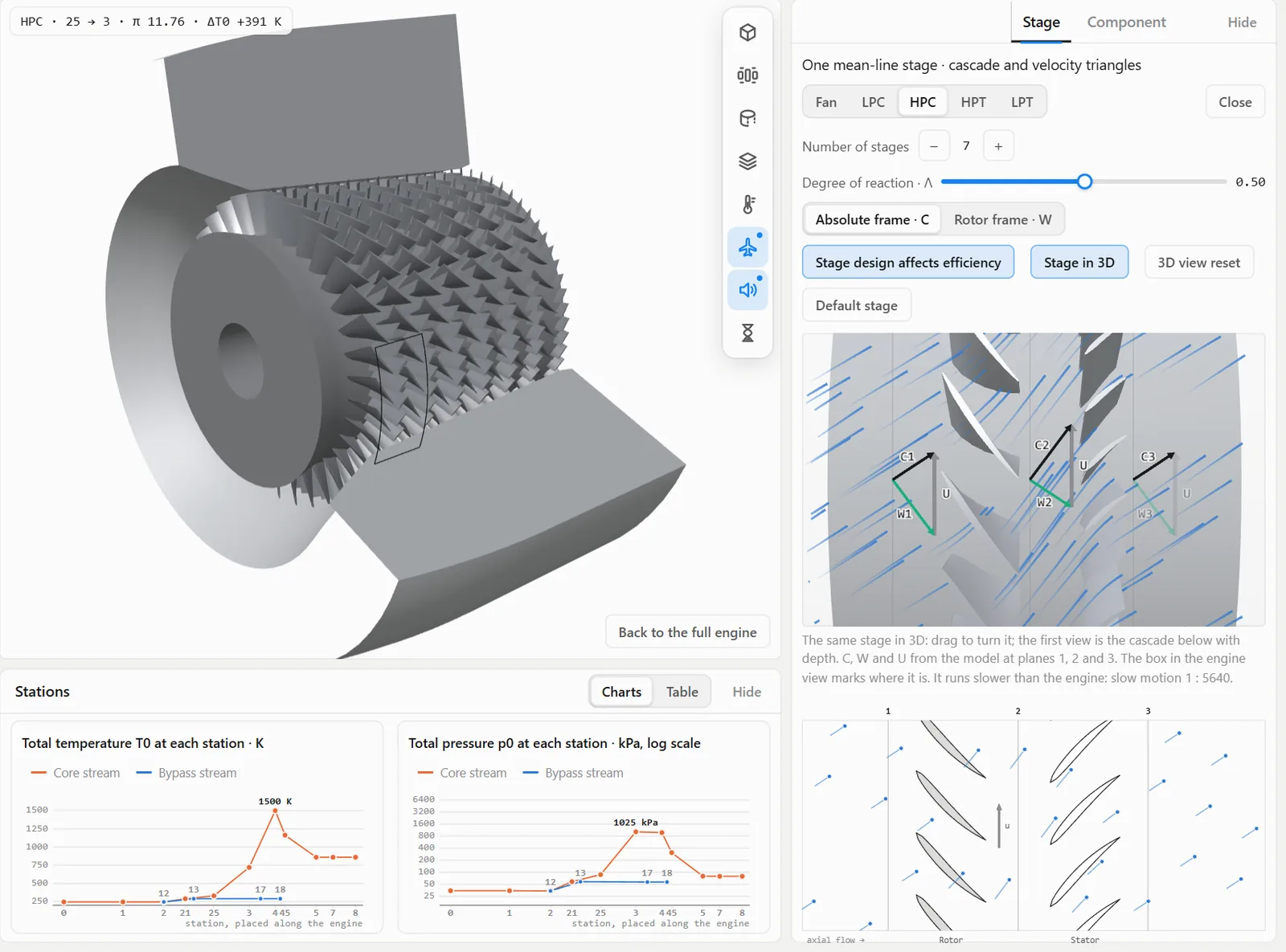Select Rotor frame · W
Screen dimensions: 1286x952
tap(1002, 219)
